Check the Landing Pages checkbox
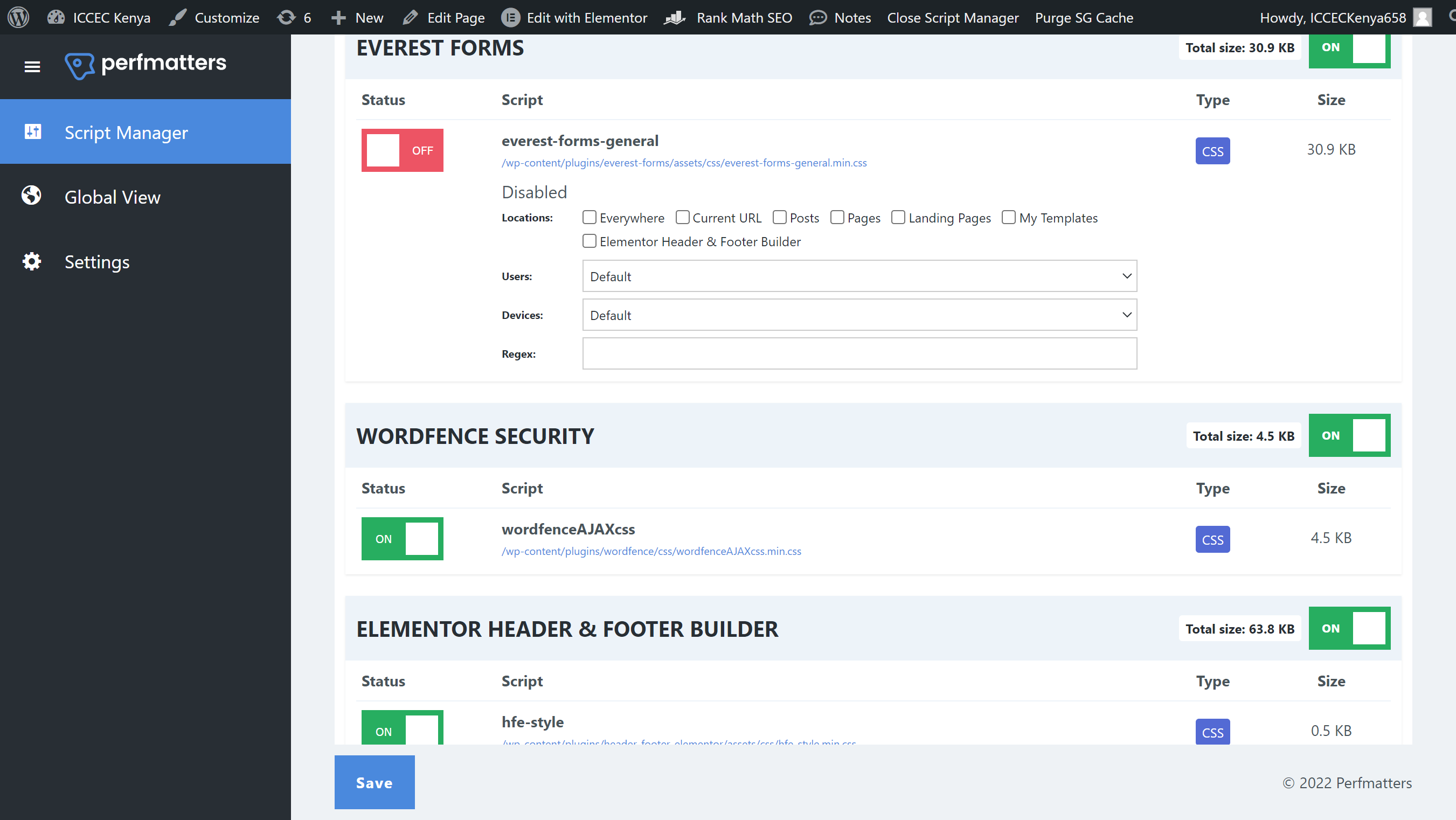This screenshot has width=1456, height=820. (x=898, y=217)
